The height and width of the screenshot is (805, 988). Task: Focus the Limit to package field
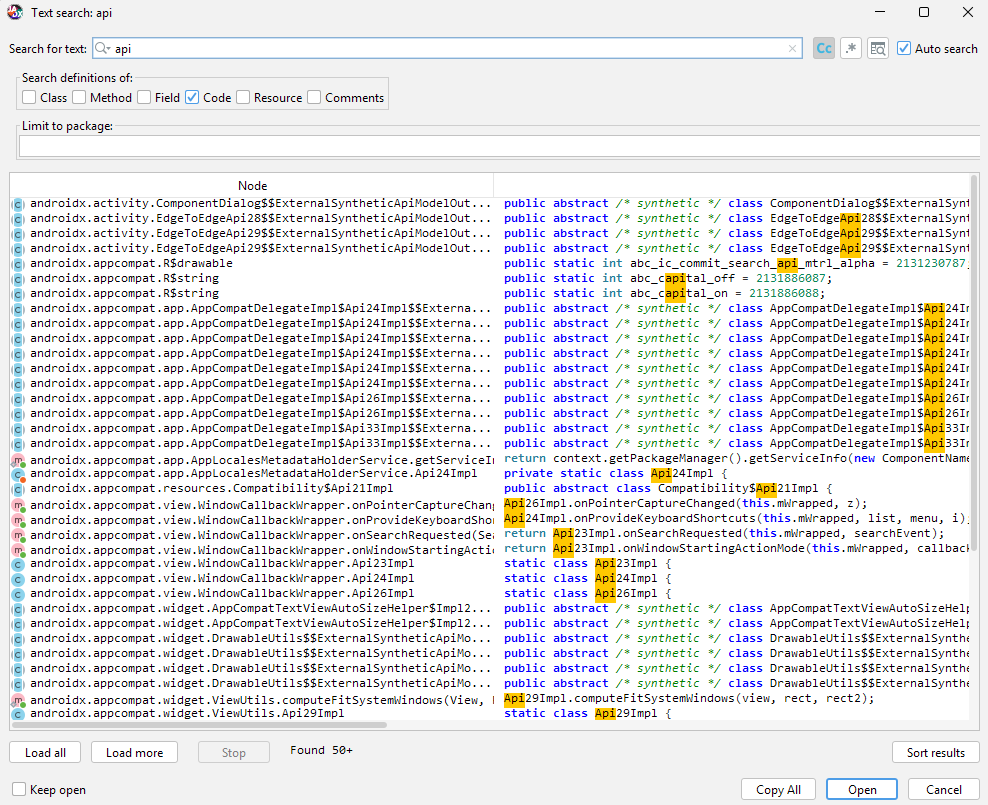498,146
